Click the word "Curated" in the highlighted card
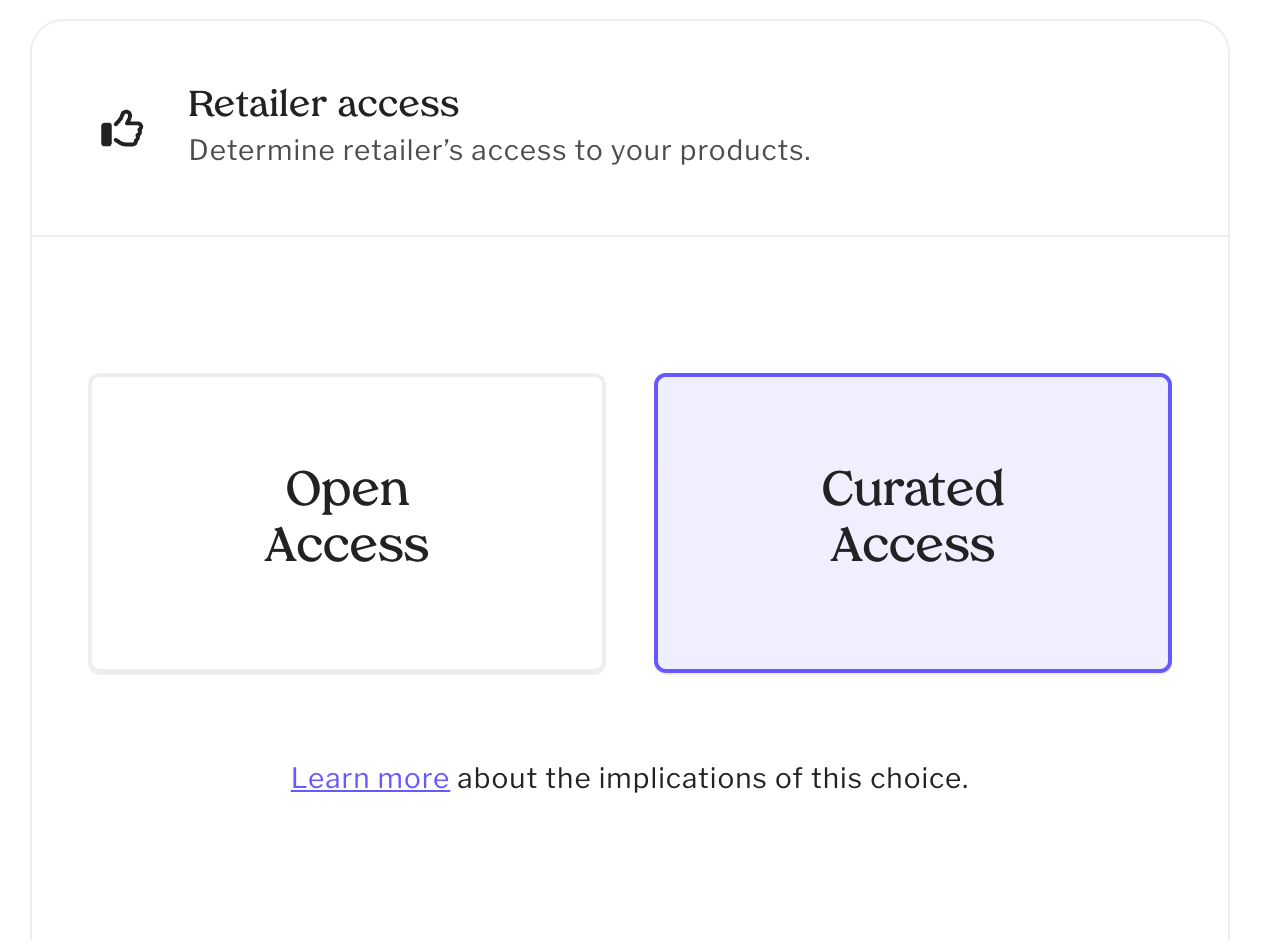This screenshot has height=940, width=1284. coord(912,490)
